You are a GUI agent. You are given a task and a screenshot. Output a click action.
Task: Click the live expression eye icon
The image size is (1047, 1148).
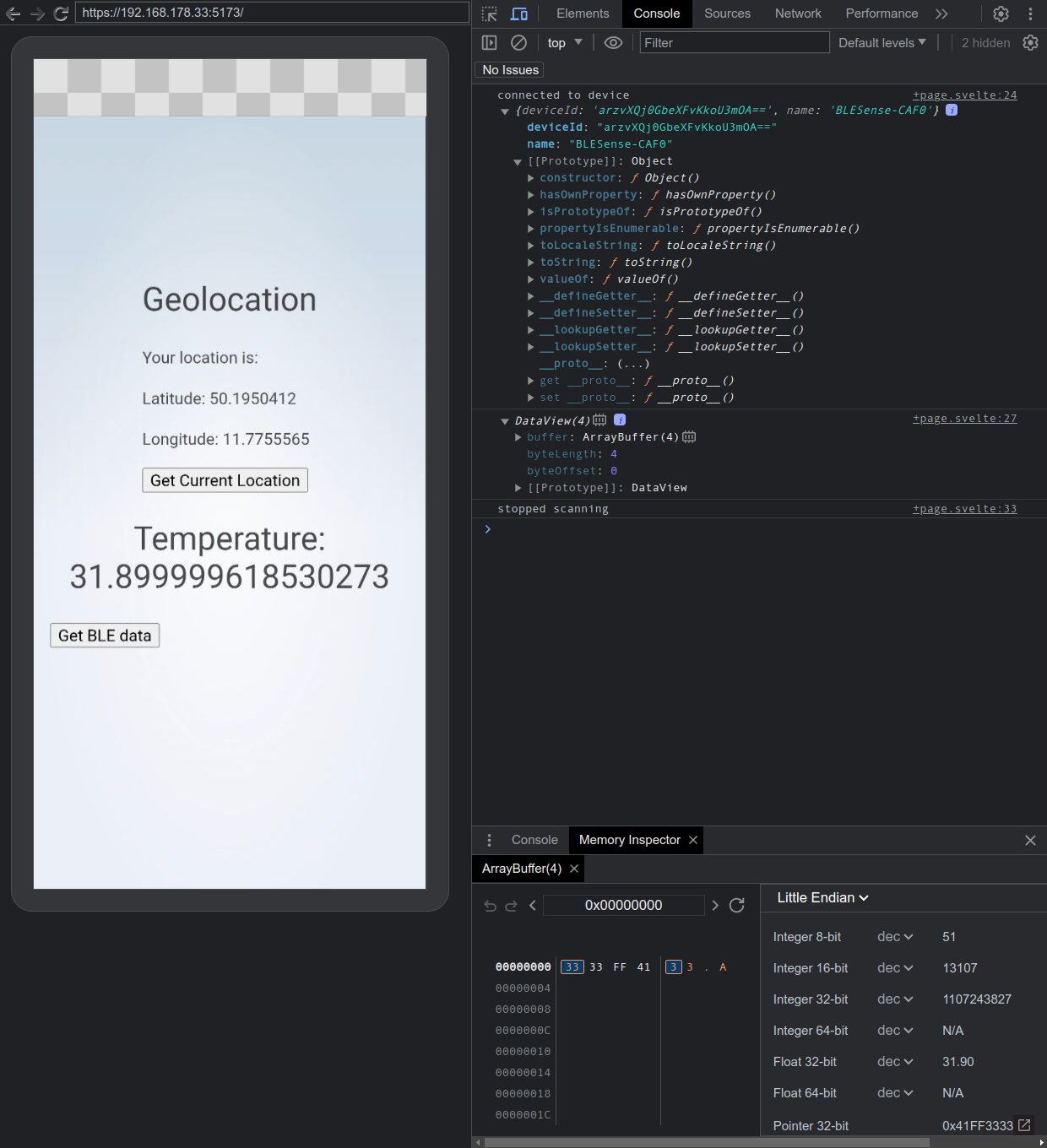(x=614, y=43)
